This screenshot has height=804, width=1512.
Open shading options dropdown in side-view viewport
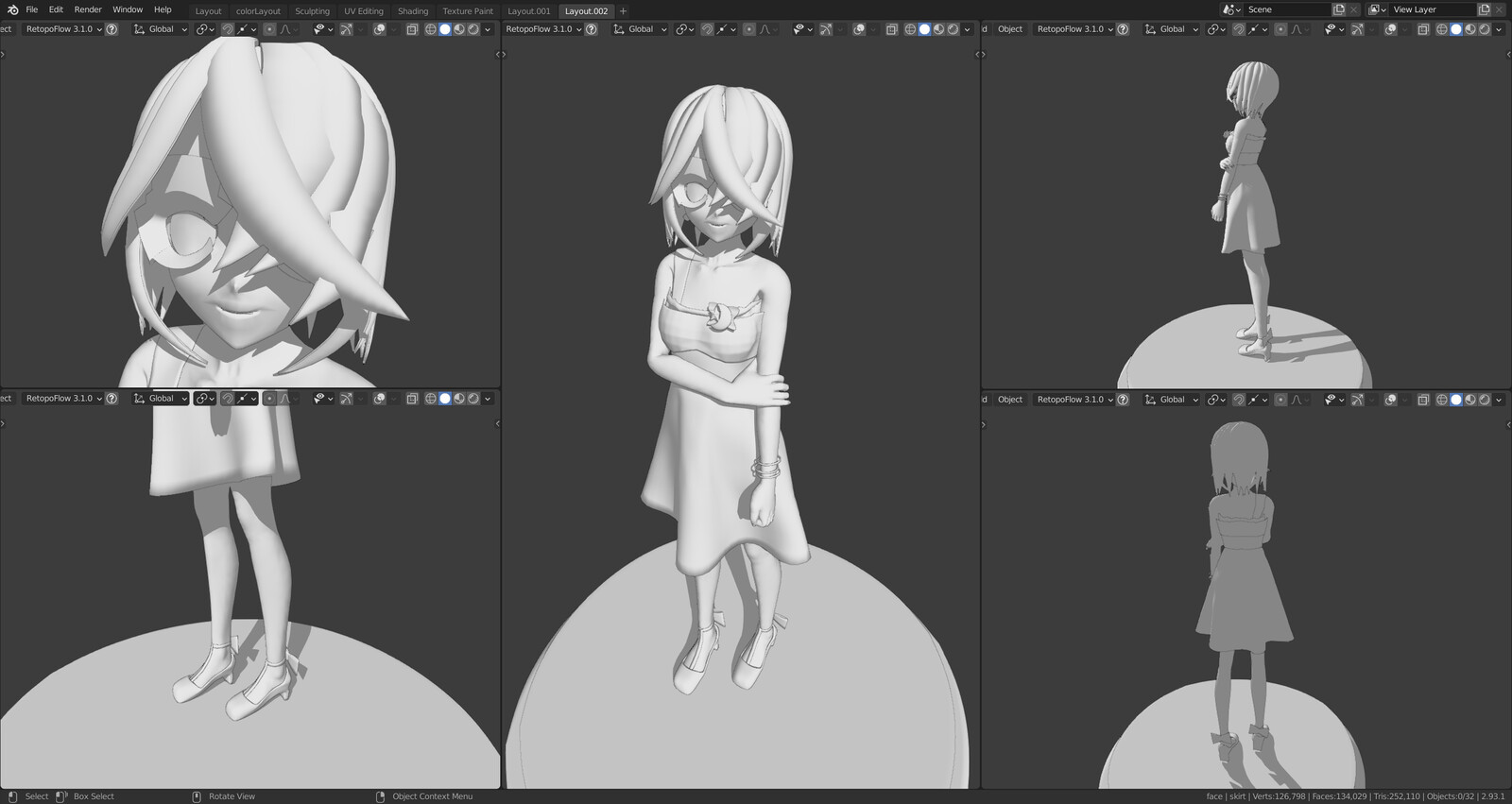1499,29
